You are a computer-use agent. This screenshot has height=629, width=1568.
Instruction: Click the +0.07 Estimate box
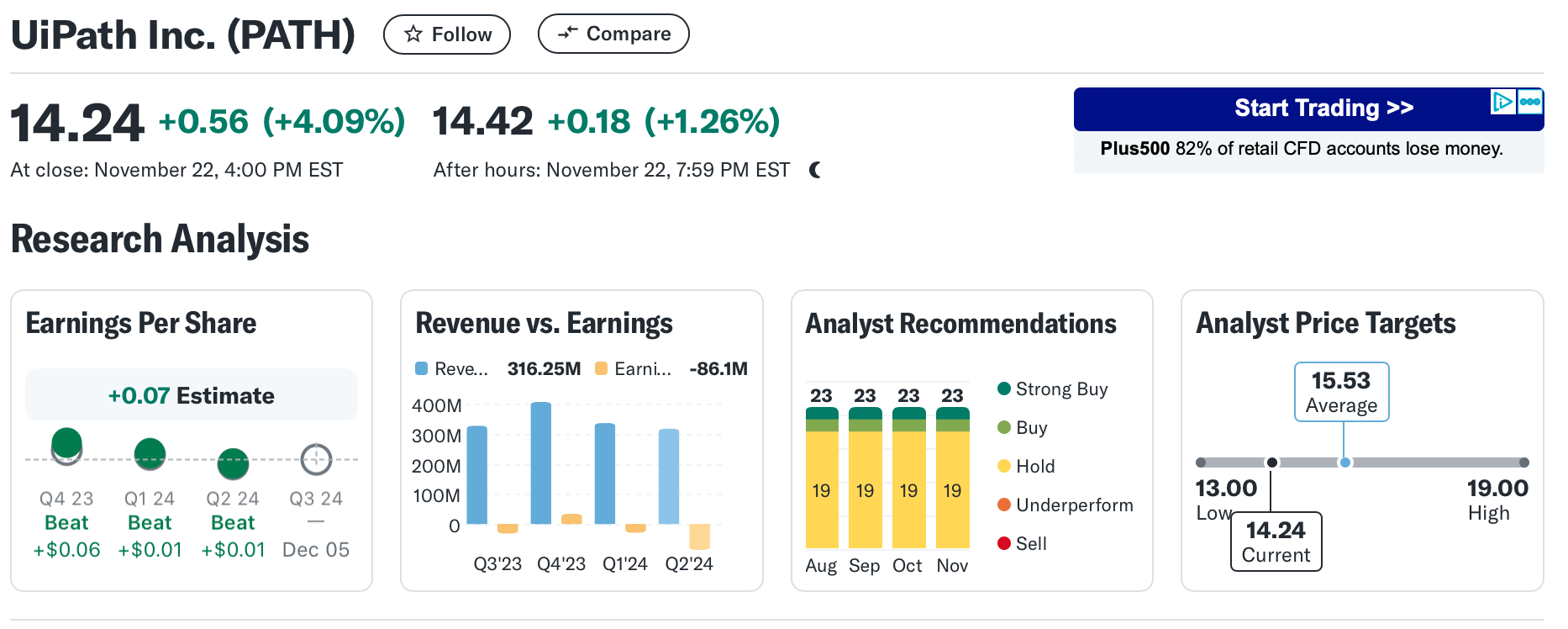(192, 394)
